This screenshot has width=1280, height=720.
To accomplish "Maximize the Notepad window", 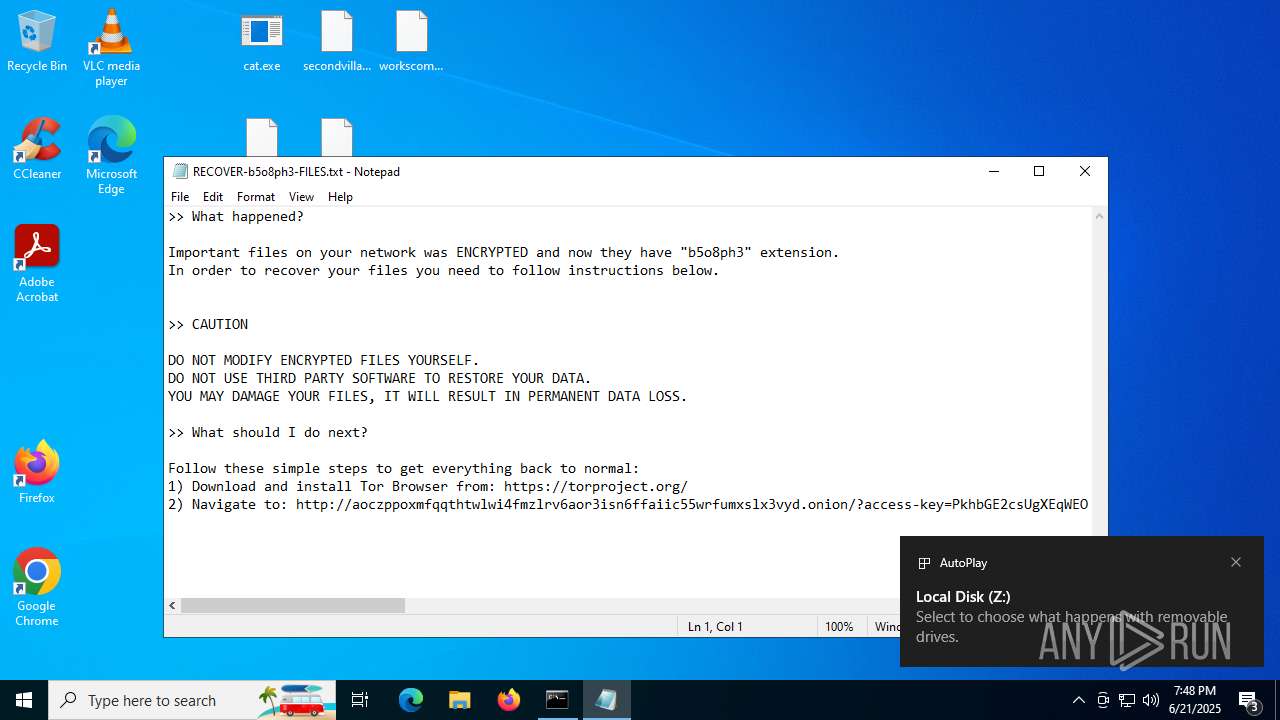I will (1039, 171).
